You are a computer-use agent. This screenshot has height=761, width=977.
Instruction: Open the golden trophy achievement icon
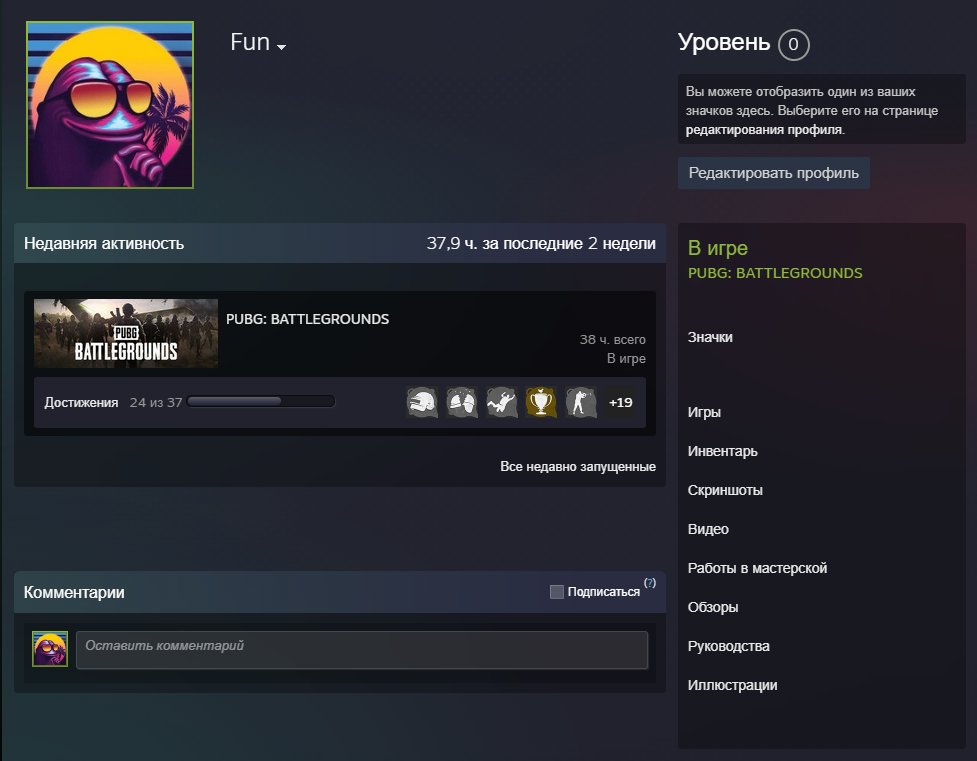tap(541, 402)
